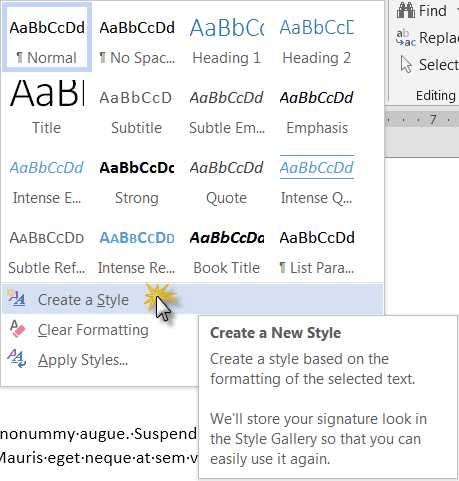This screenshot has height=481, width=459.
Task: Click the Clear Formatting eraser icon
Action: click(x=18, y=329)
